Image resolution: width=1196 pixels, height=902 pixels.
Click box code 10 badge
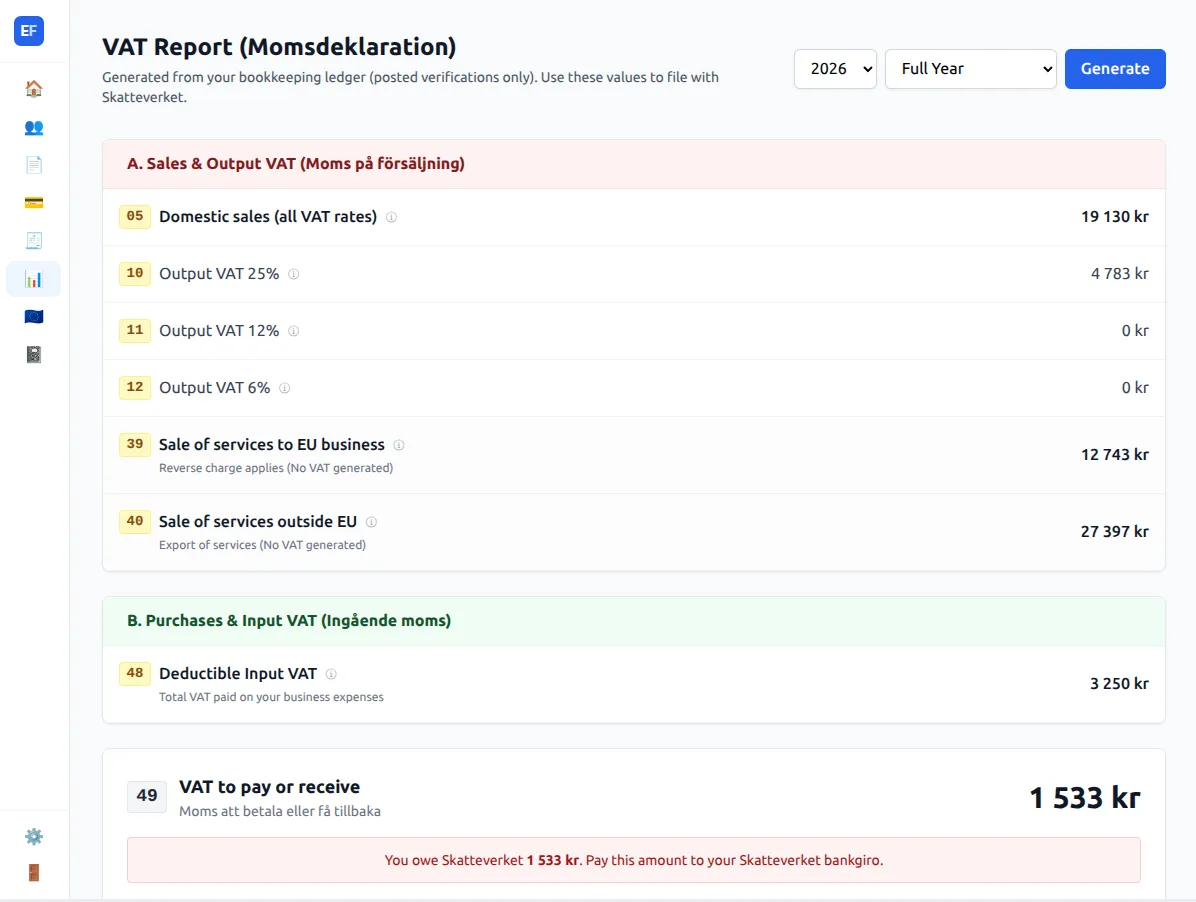(135, 273)
